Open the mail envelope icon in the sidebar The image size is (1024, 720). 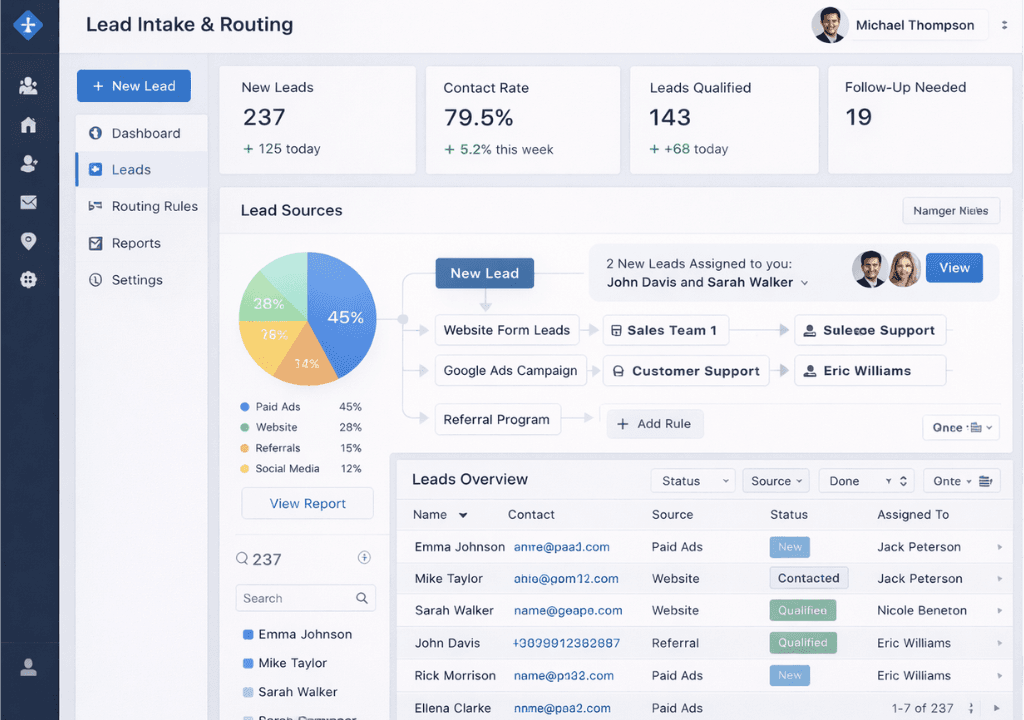pos(28,203)
